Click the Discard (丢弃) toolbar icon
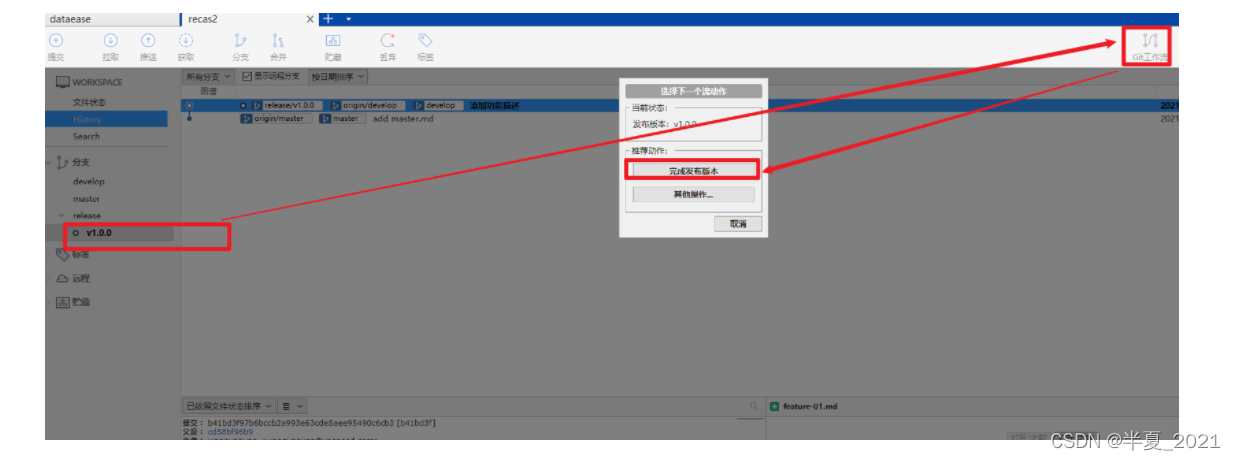 pos(387,41)
